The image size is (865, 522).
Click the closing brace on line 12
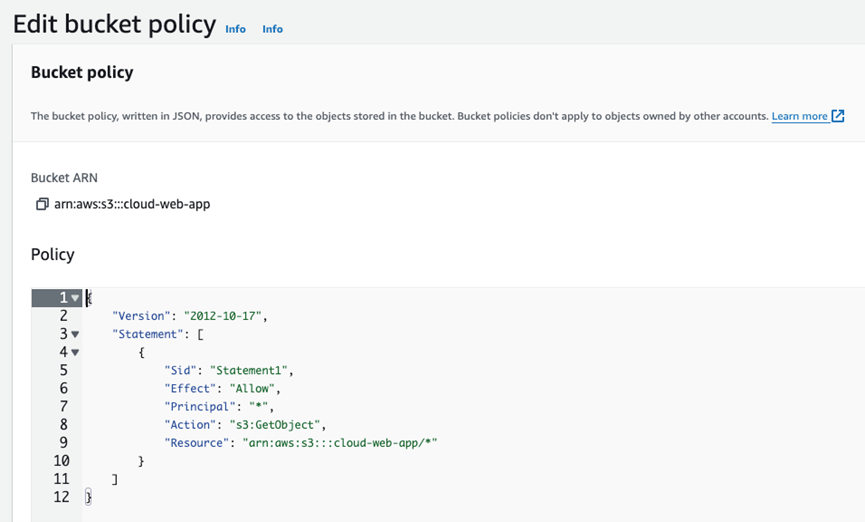point(89,497)
